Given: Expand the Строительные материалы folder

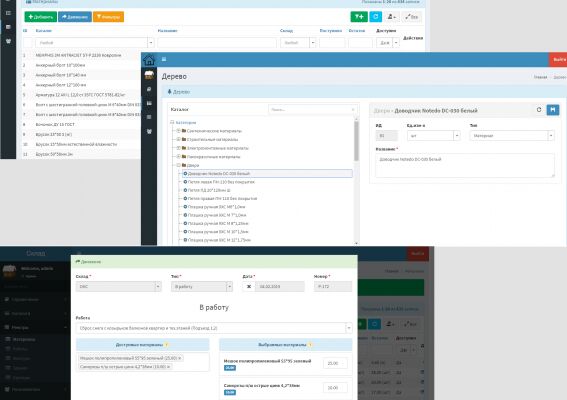Looking at the screenshot, I should (x=178, y=139).
